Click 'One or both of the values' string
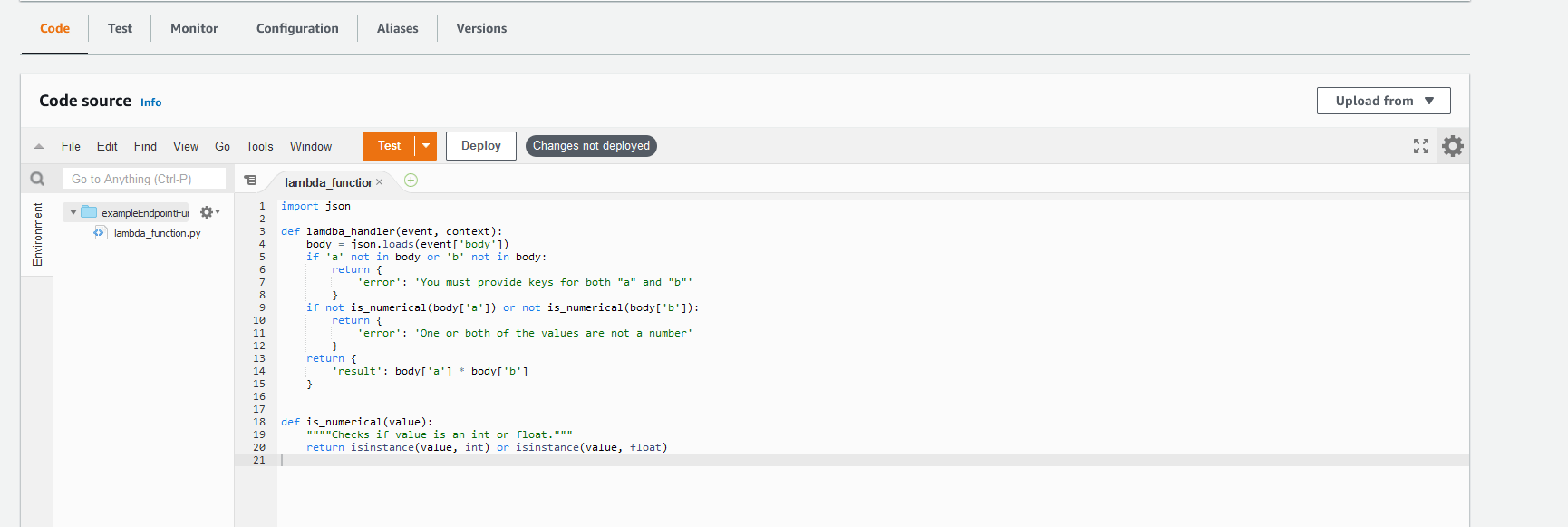Viewport: 1568px width, 527px height. click(554, 333)
